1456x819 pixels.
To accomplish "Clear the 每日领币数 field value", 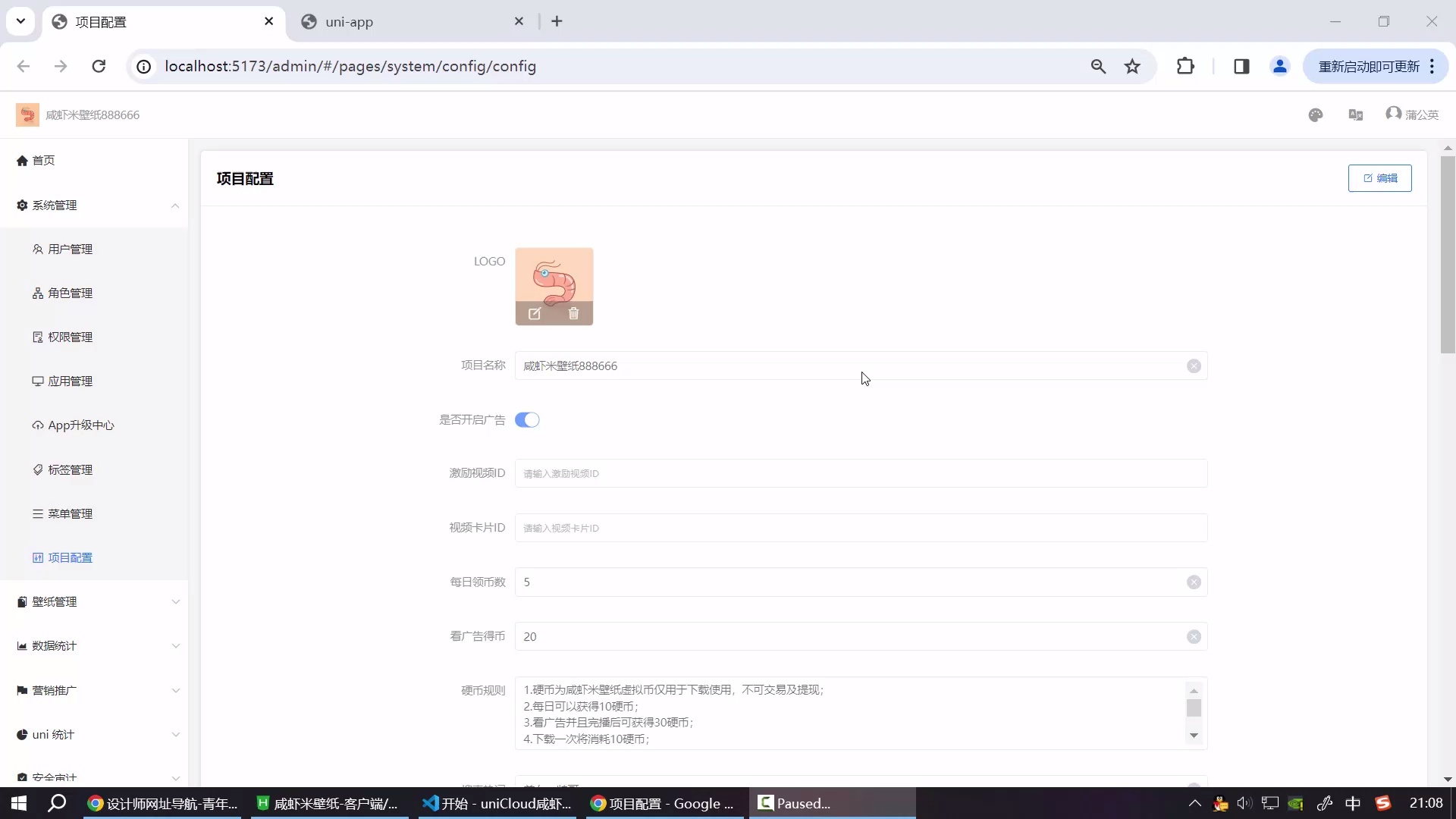I will 1194,582.
